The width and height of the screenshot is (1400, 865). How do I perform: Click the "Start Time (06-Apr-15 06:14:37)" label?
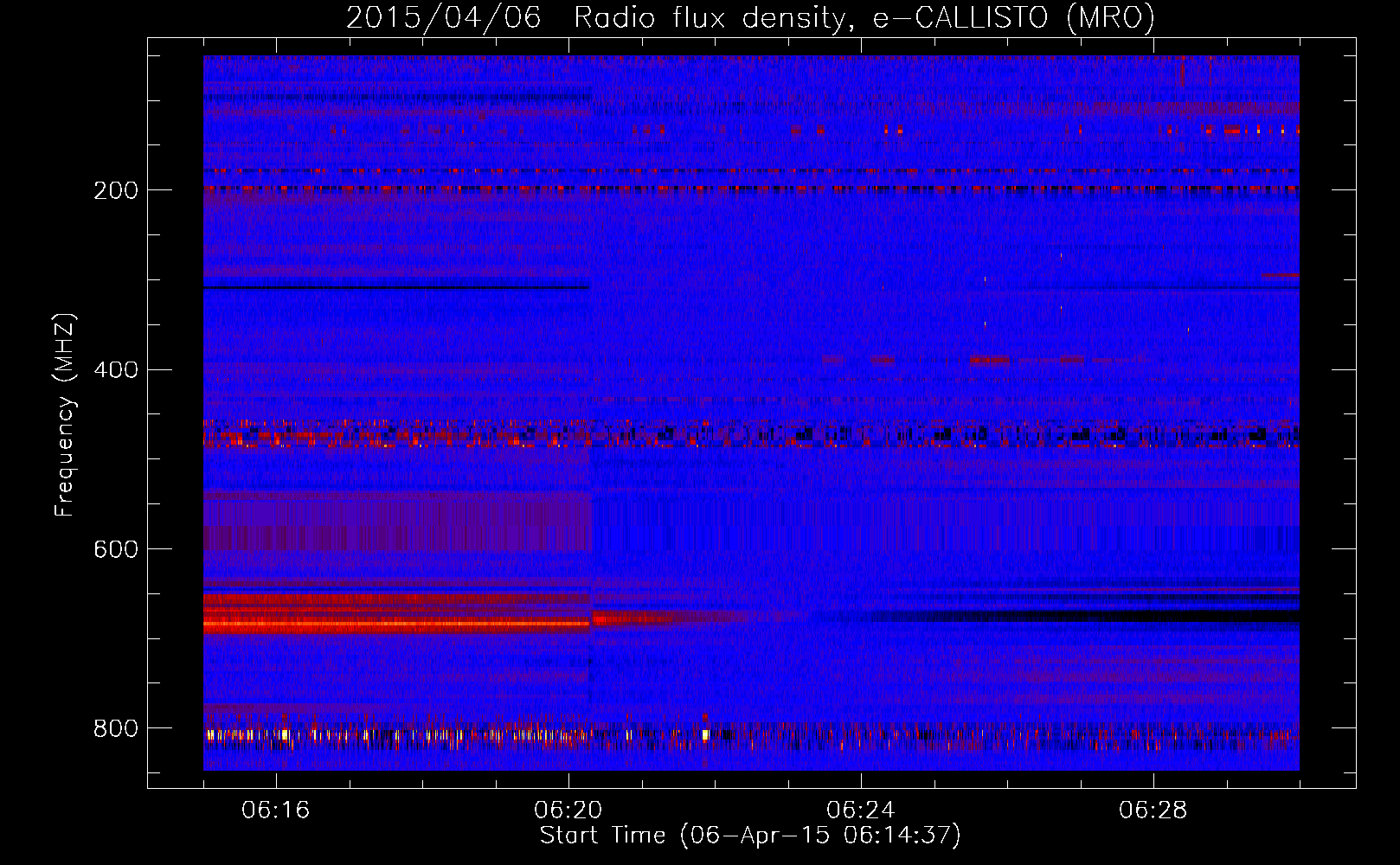click(x=750, y=836)
